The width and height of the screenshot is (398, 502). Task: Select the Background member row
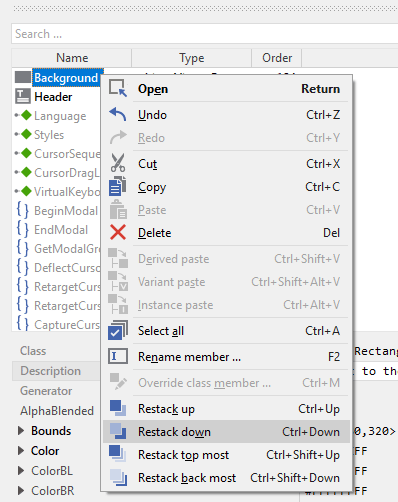66,78
